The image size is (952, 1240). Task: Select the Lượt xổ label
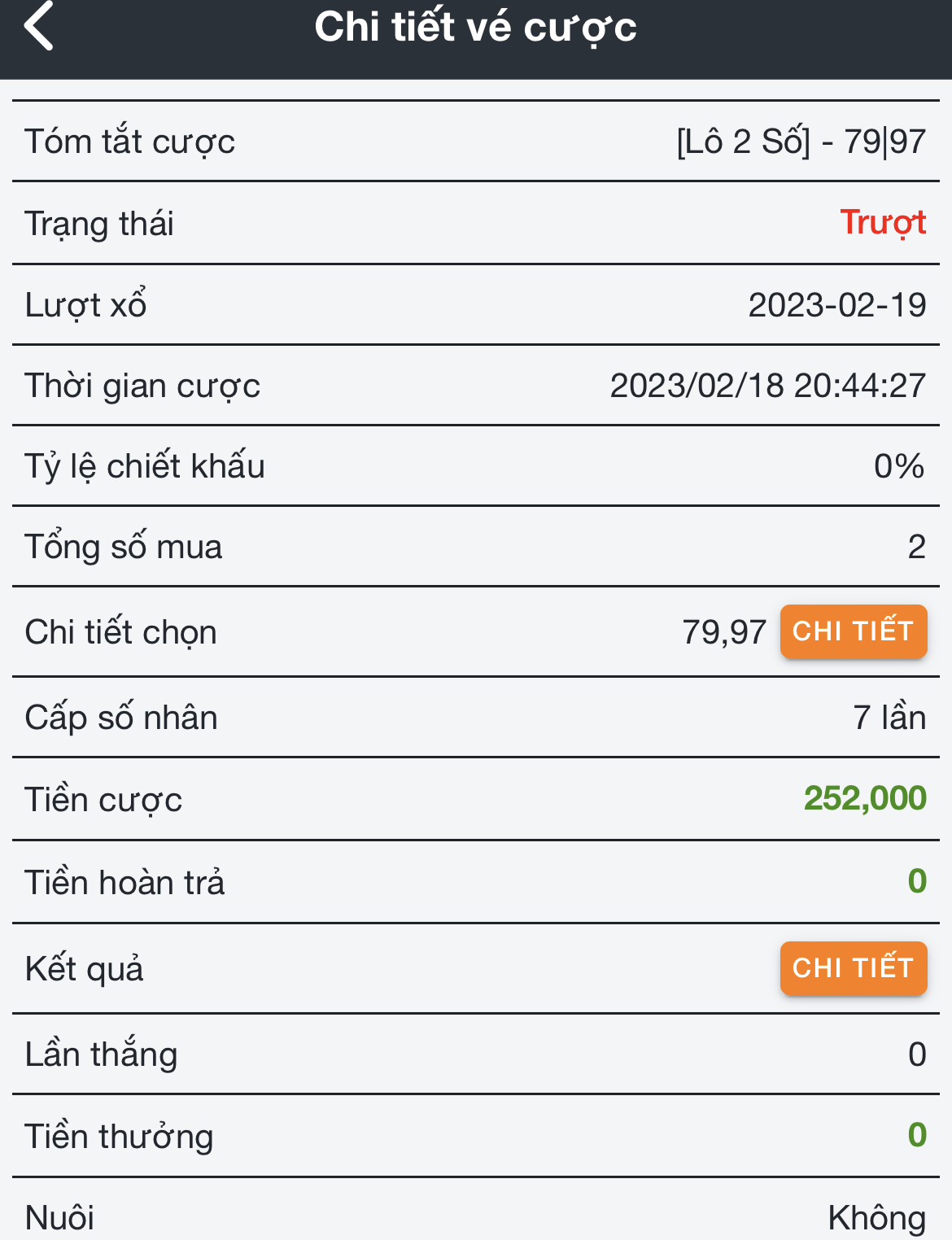85,305
